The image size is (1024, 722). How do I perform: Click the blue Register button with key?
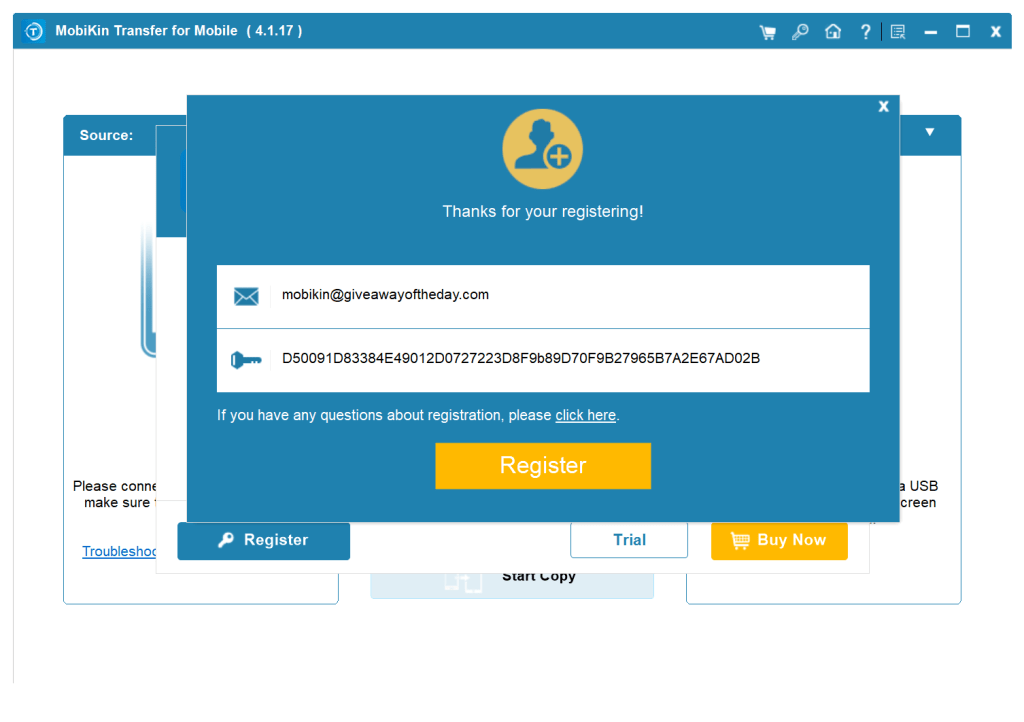(x=264, y=541)
